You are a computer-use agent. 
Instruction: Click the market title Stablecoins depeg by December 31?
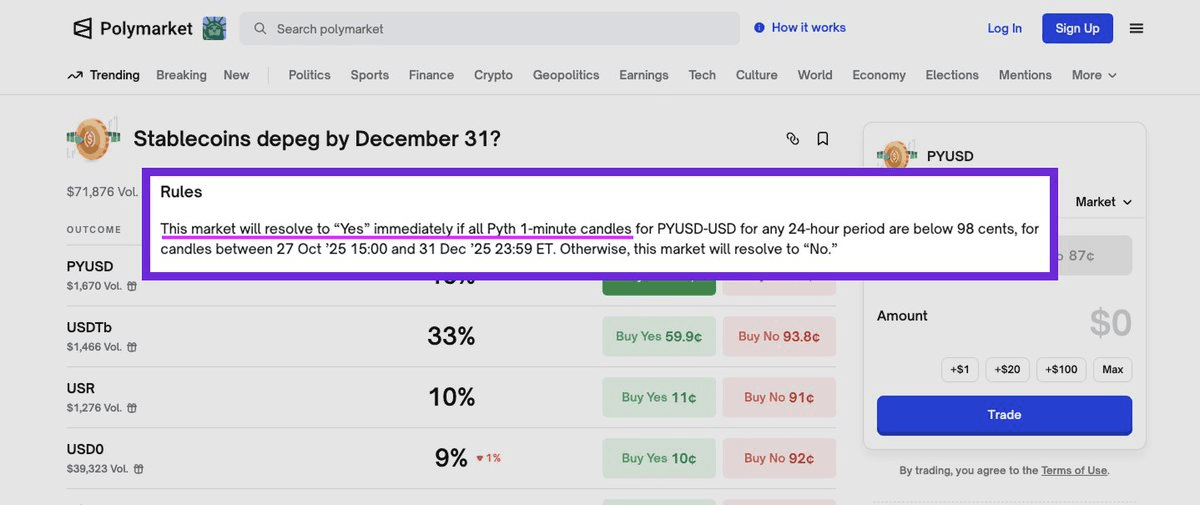point(317,139)
